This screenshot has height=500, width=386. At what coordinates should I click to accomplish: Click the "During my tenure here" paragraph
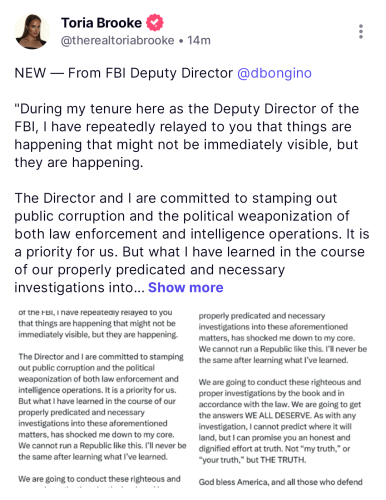(187, 136)
